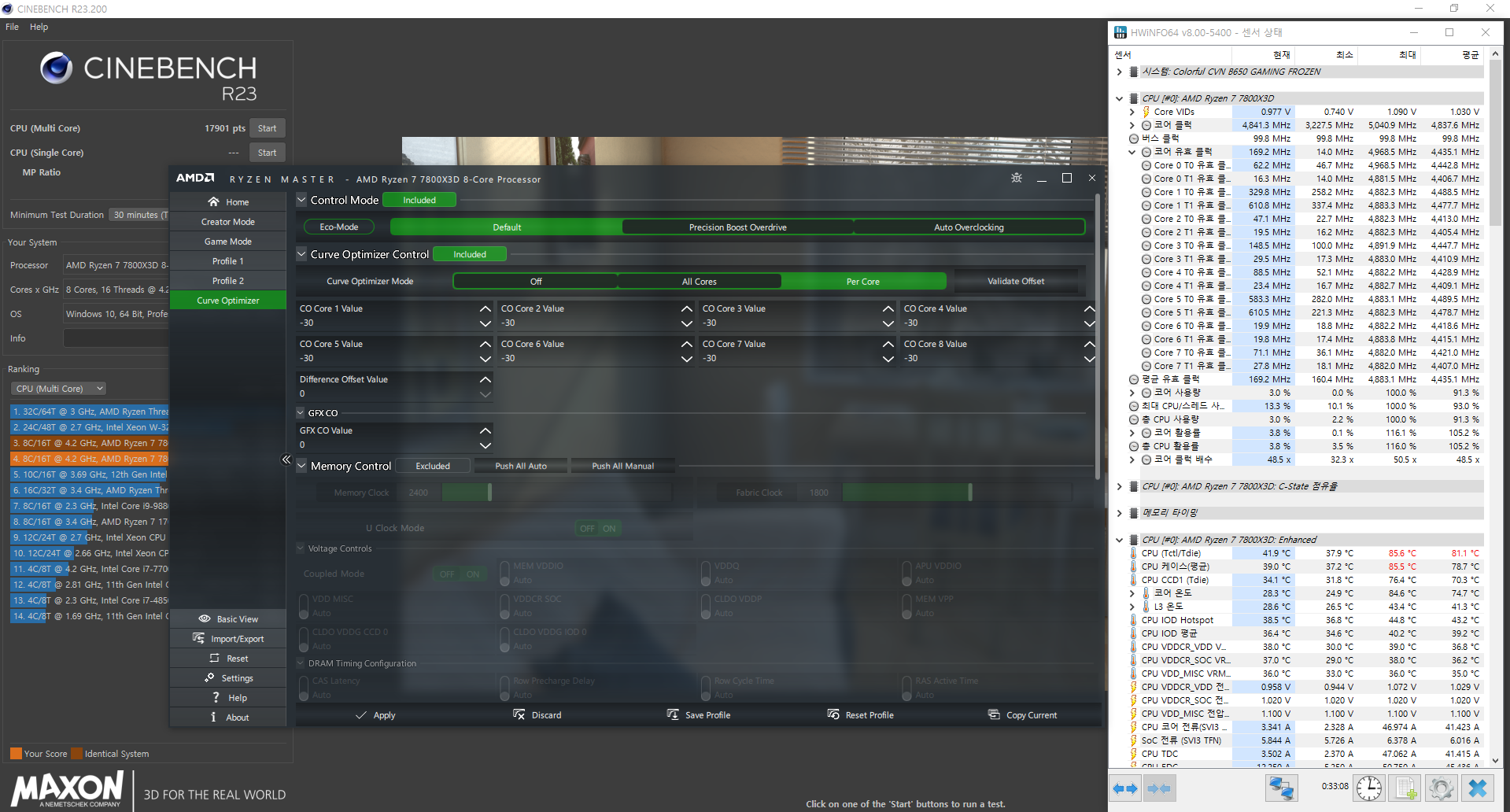Click HWiNFO clock reset timer icon
Viewport: 1510px width, 812px height.
point(1369,788)
